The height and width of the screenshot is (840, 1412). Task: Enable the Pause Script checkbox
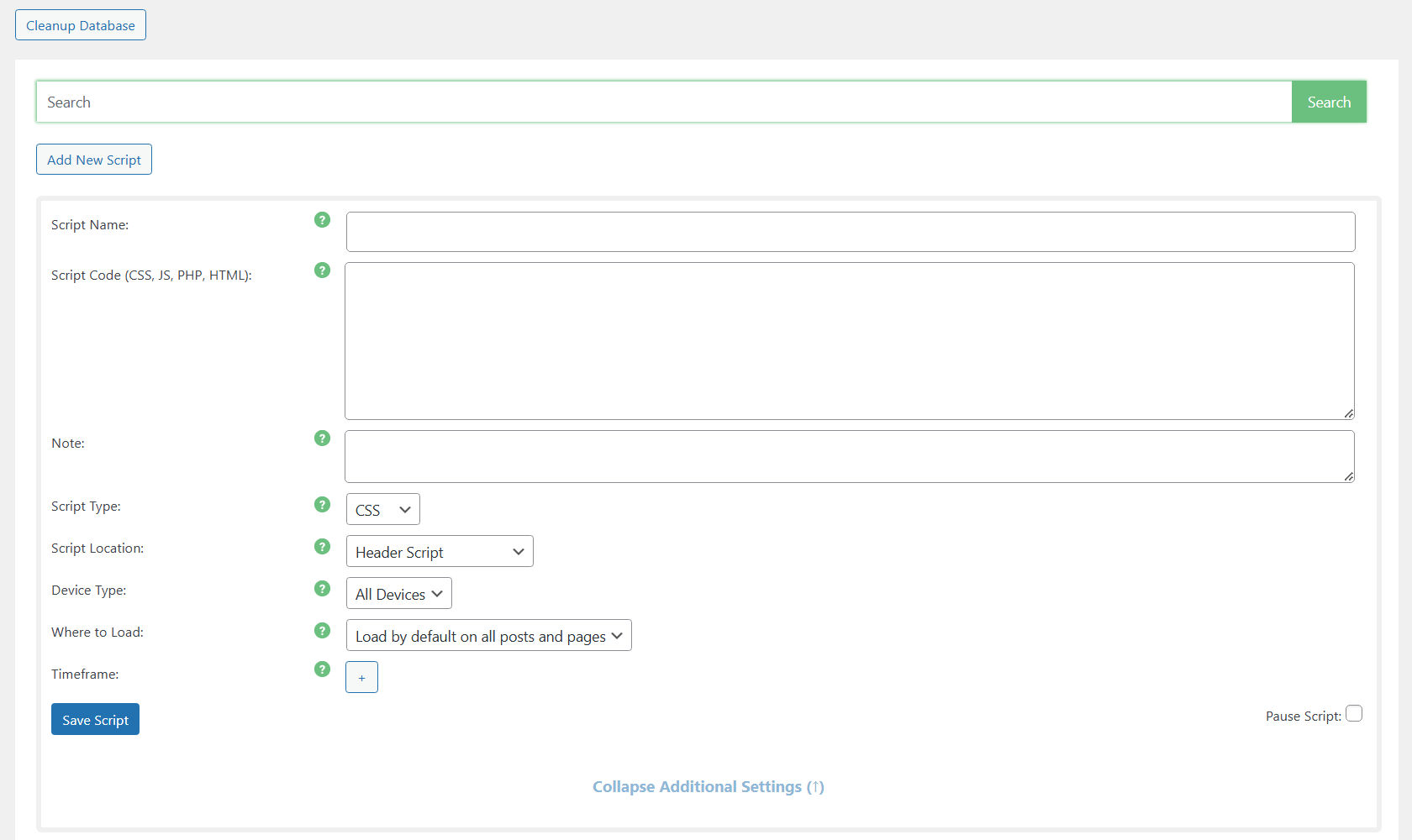1353,714
